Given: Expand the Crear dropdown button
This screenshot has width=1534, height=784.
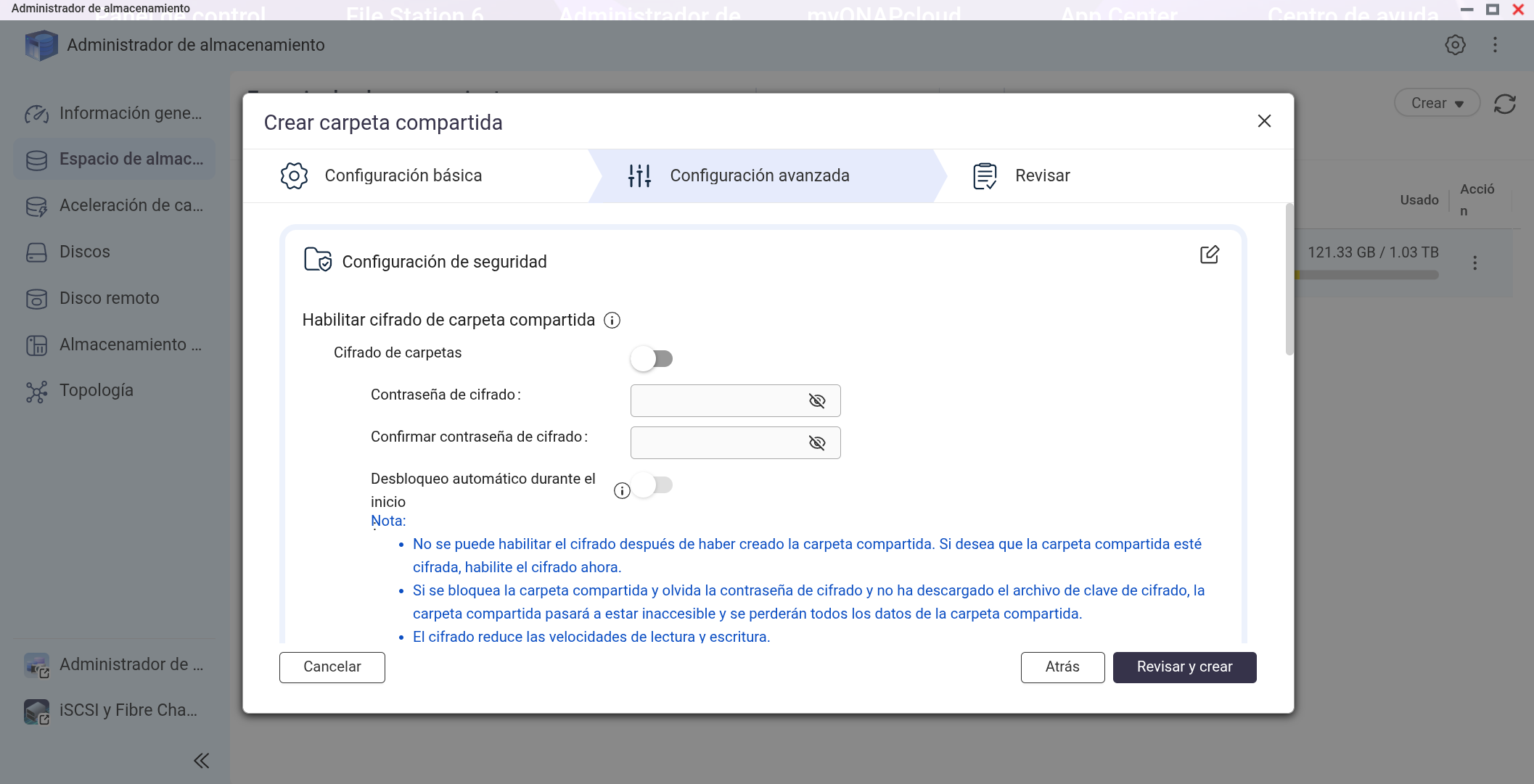Looking at the screenshot, I should [1436, 104].
